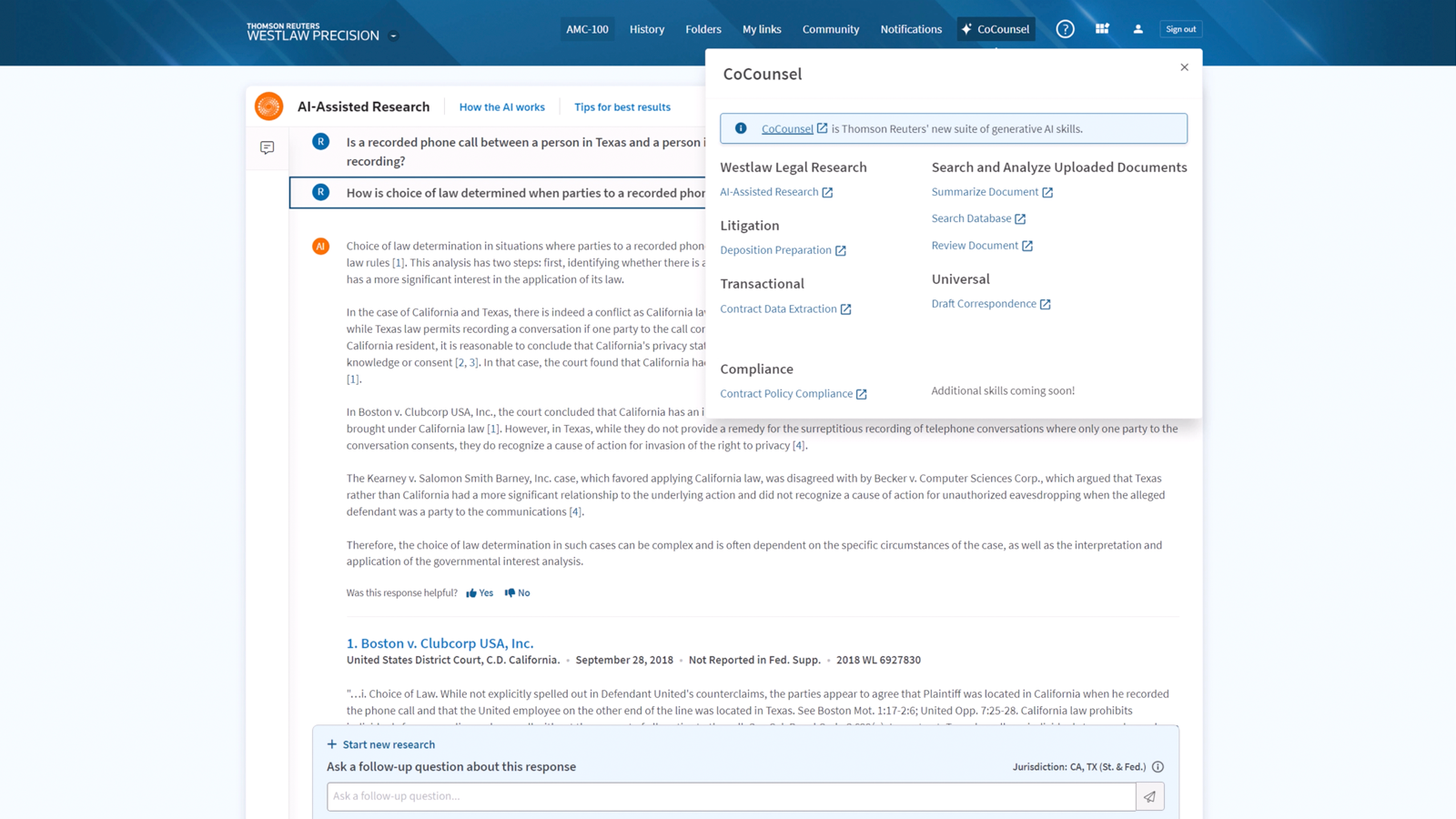Expand the Westlaw Precision product dropdown

[394, 36]
